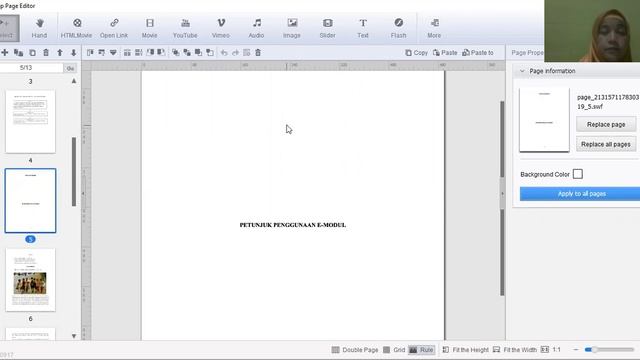Viewport: 640px width, 360px height.
Task: Insert a Movie element
Action: click(x=149, y=28)
